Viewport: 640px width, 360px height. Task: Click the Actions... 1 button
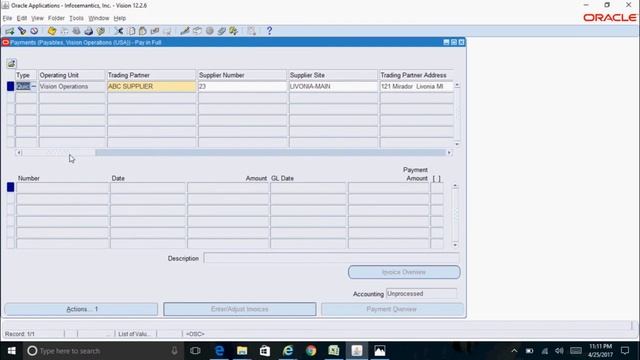point(81,309)
